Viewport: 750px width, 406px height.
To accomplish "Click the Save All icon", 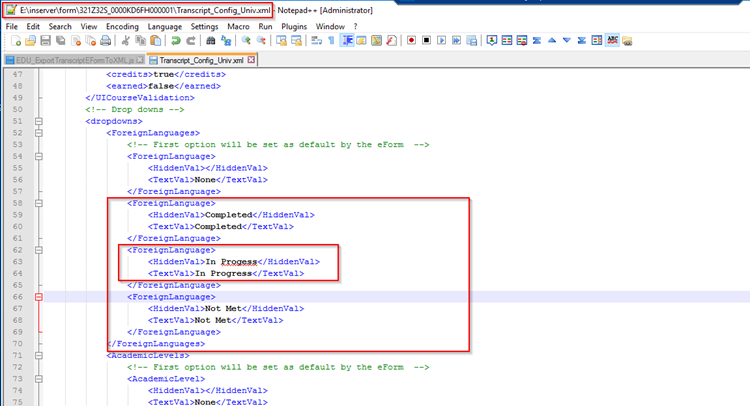I will (61, 41).
